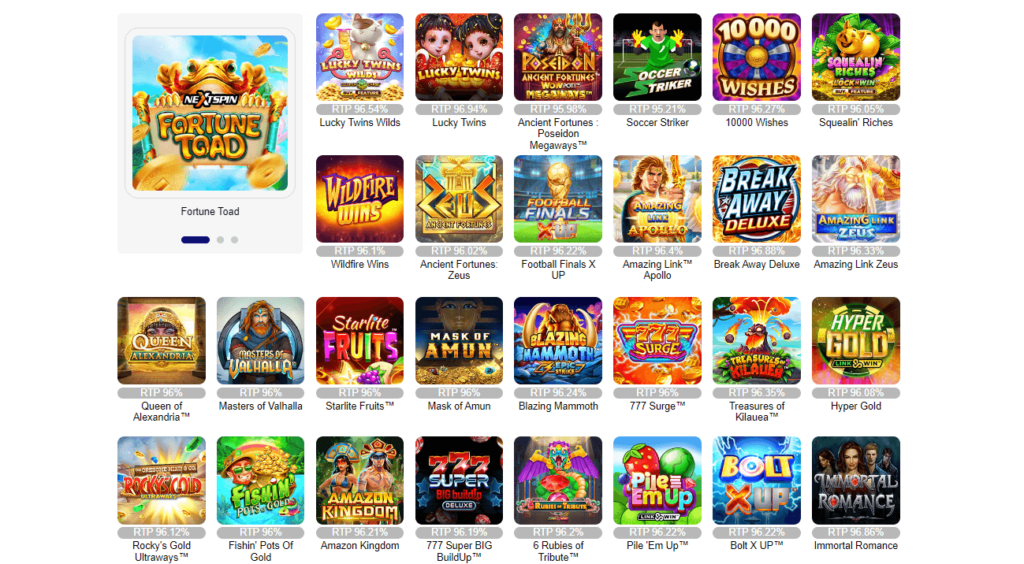
Task: Open the Lucky Twins Wilds game icon
Action: coord(360,57)
